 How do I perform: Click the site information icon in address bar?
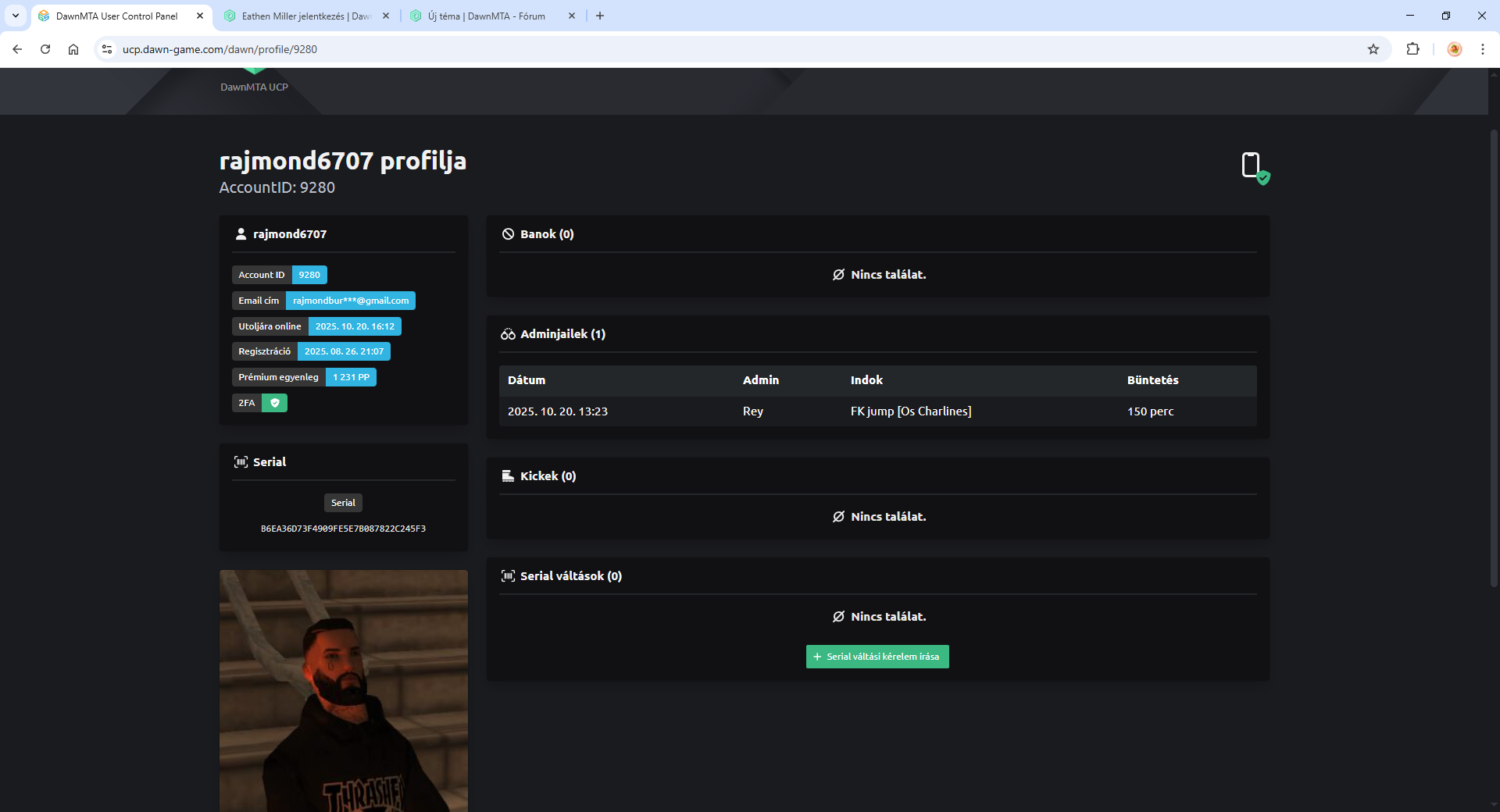coord(107,49)
